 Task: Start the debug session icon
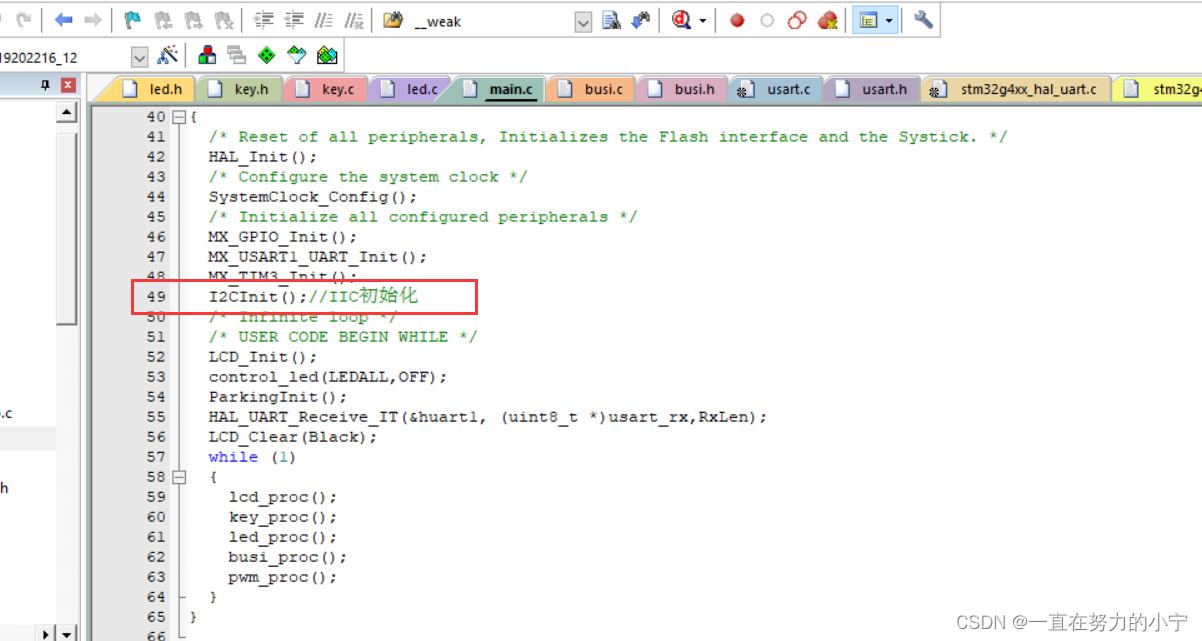682,19
